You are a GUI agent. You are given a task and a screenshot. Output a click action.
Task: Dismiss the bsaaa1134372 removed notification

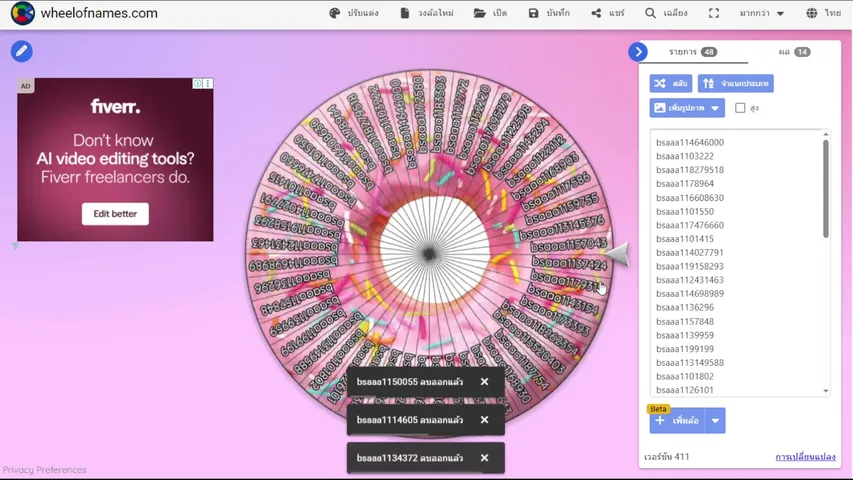coord(484,458)
